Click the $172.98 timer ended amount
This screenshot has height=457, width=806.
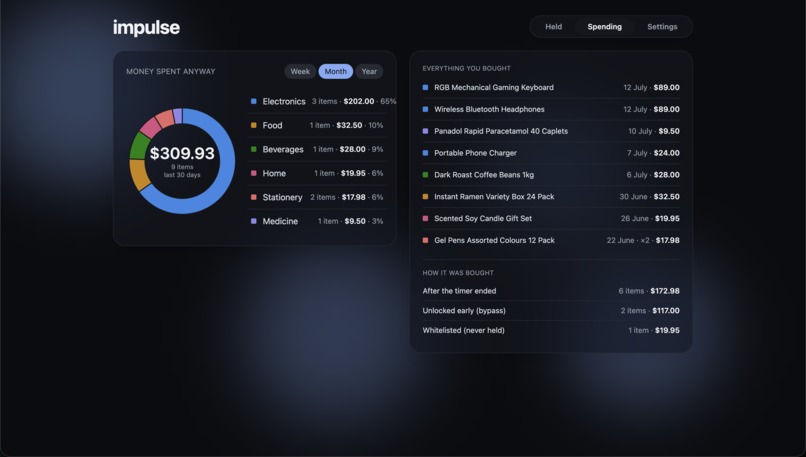point(665,291)
